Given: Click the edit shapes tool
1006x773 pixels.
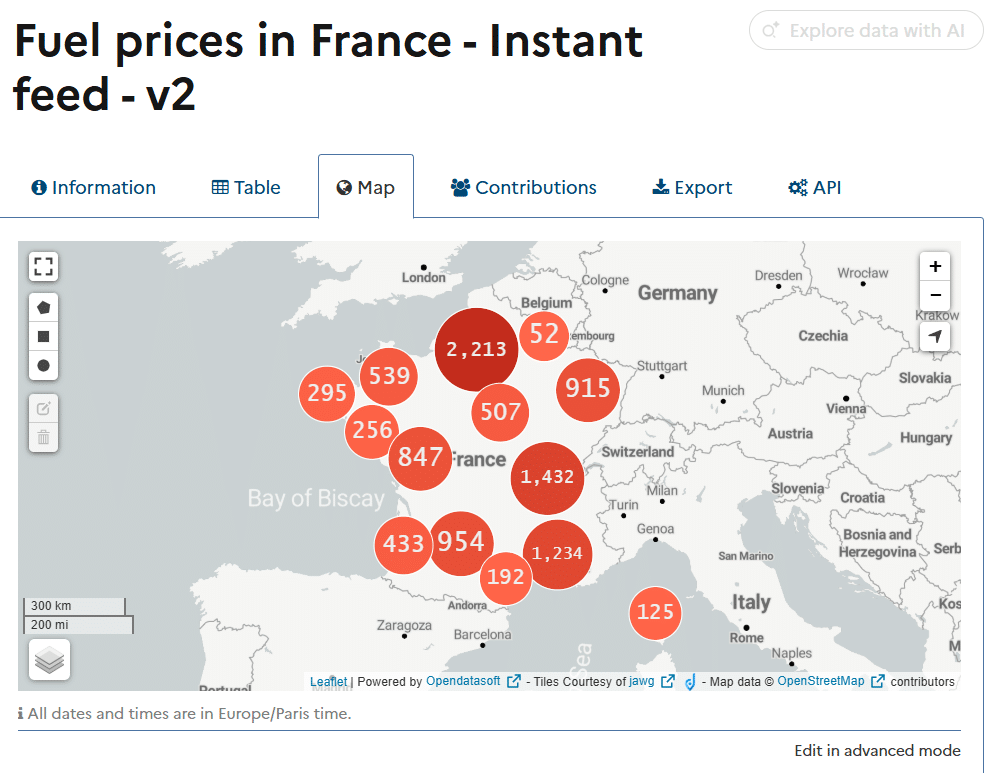Looking at the screenshot, I should [44, 408].
